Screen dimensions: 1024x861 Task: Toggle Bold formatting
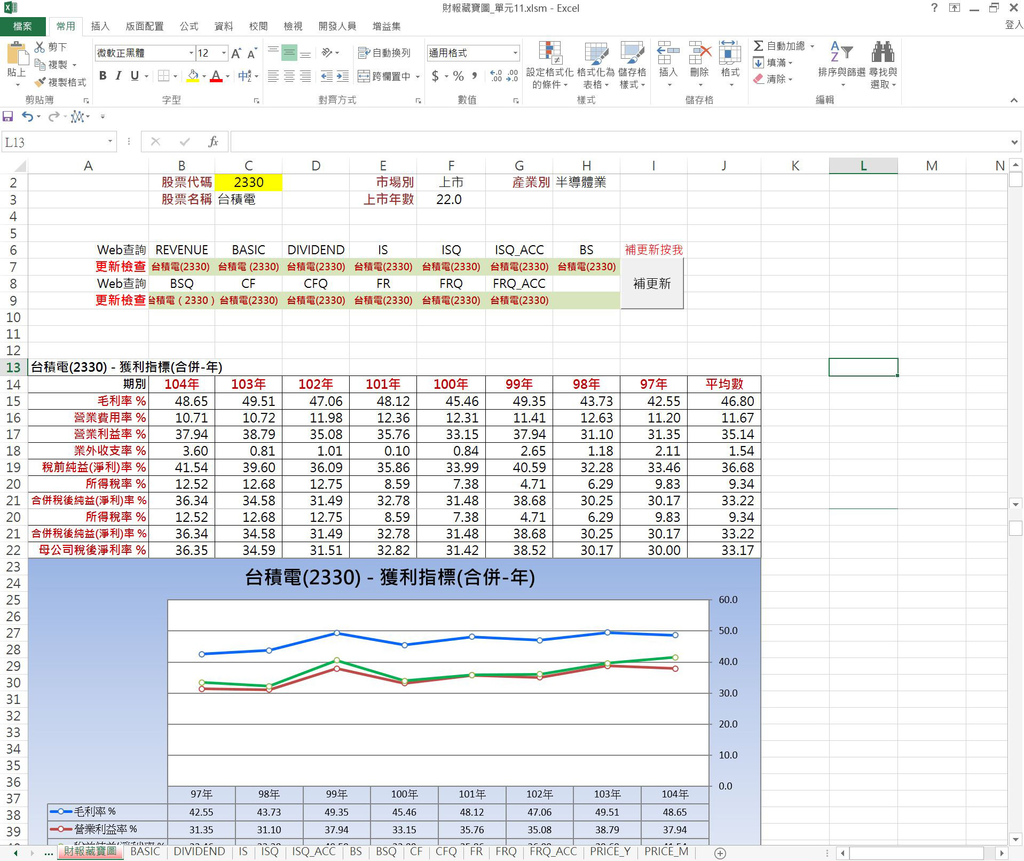pyautogui.click(x=103, y=76)
